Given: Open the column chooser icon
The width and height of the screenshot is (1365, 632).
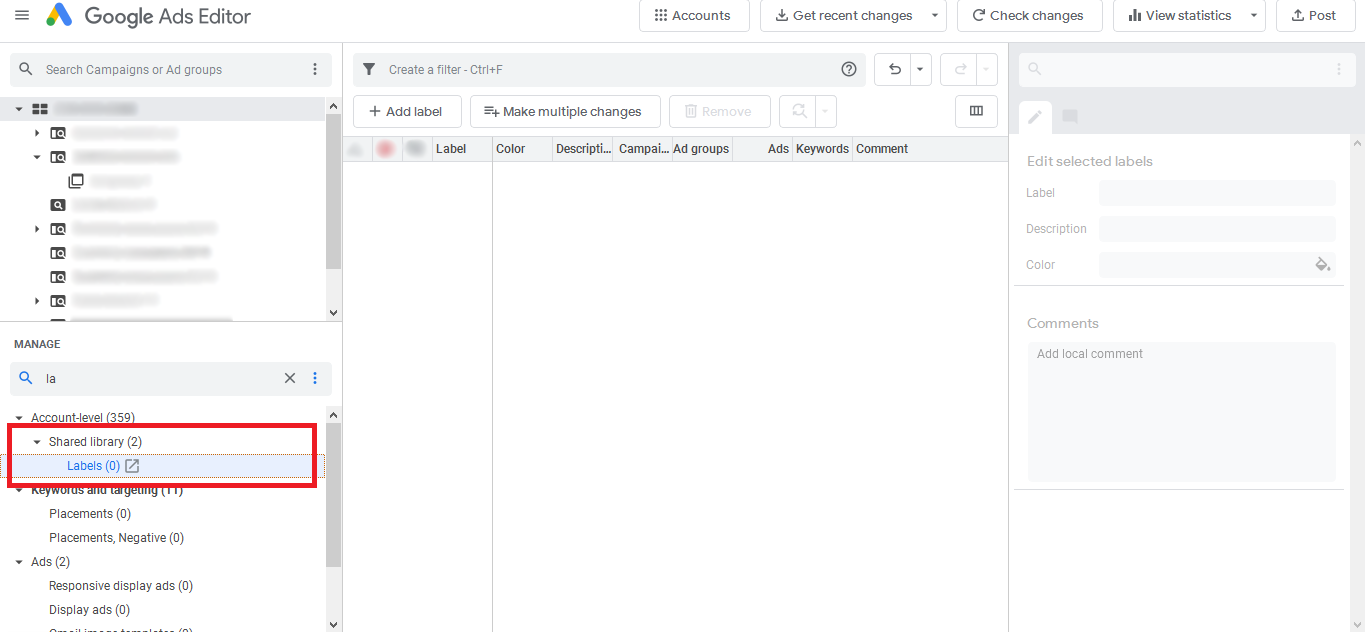Looking at the screenshot, I should pos(977,112).
